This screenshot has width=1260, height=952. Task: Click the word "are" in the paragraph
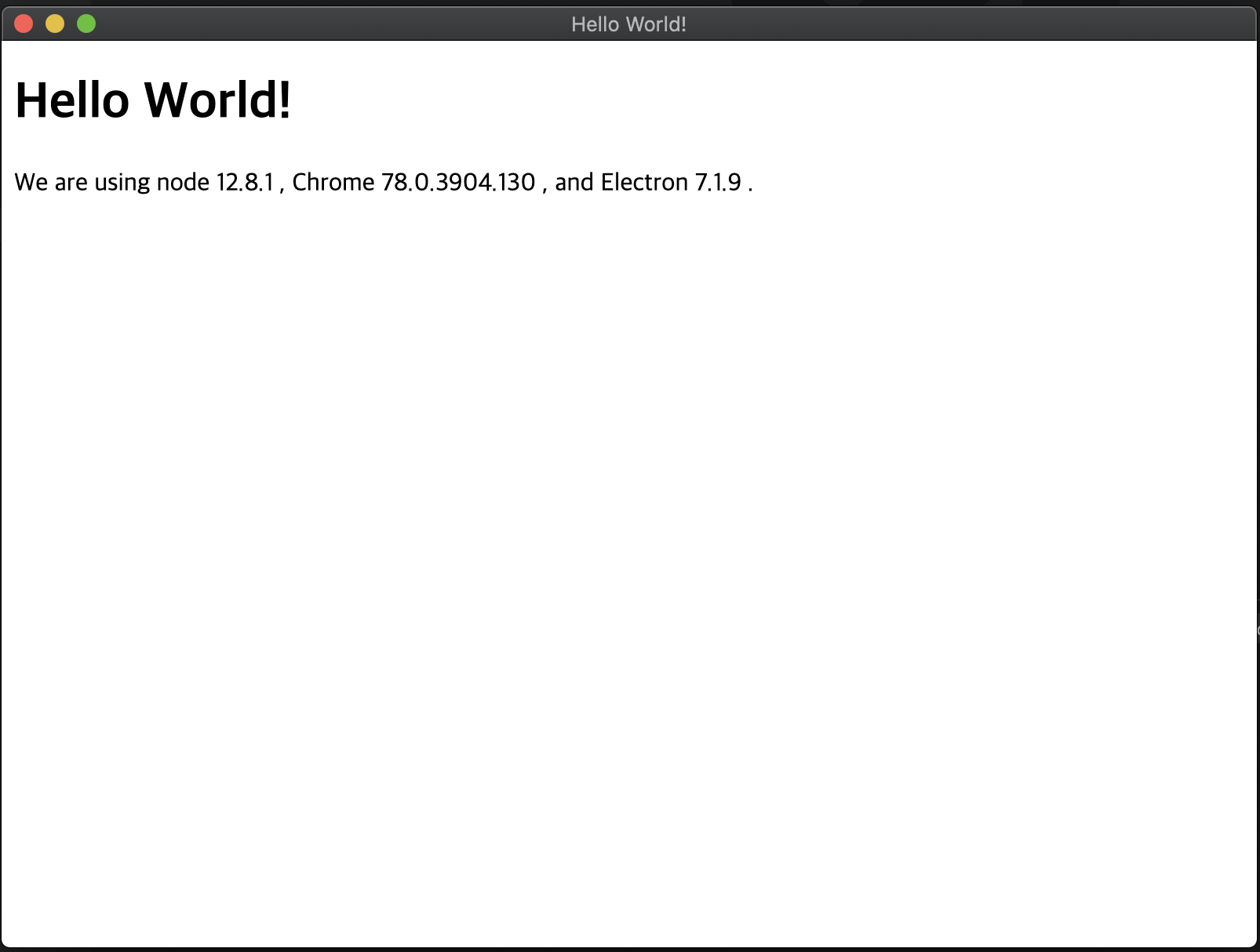tap(71, 183)
